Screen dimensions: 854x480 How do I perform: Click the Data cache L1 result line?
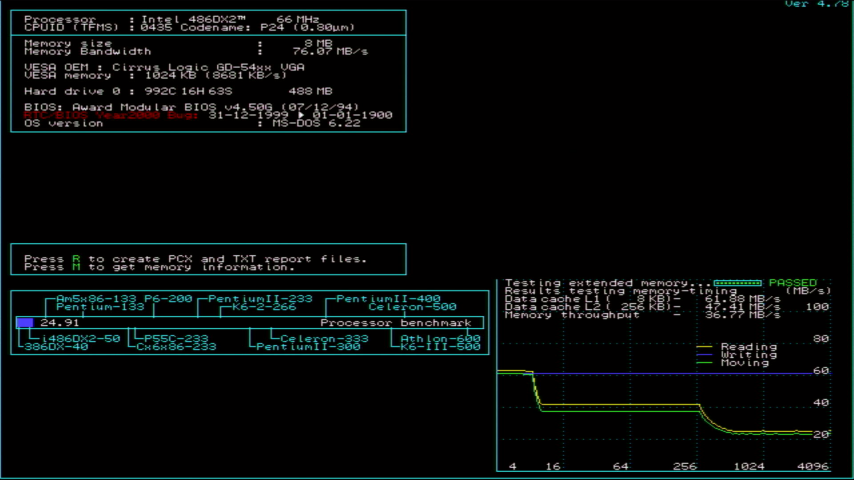pyautogui.click(x=642, y=299)
